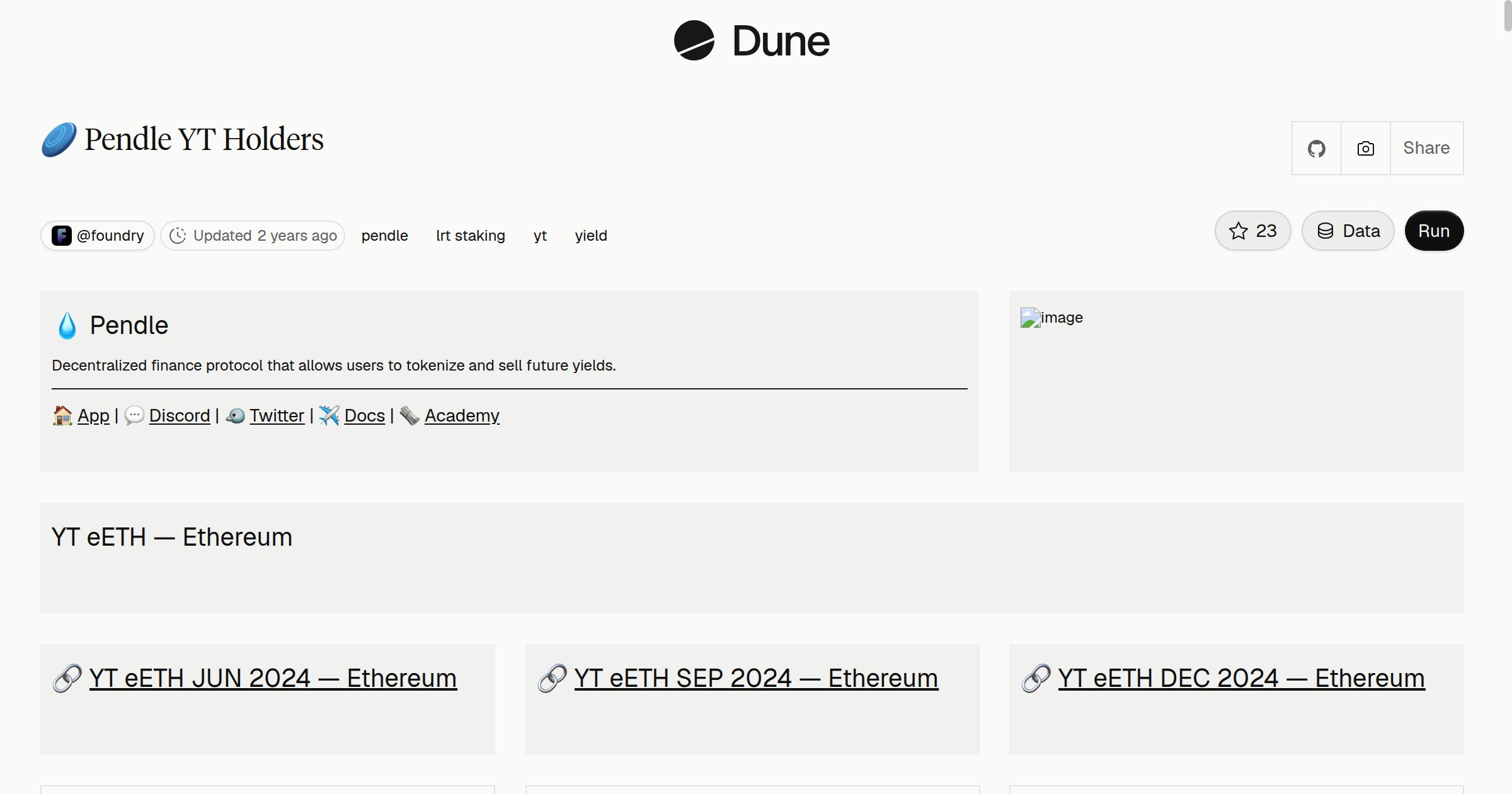Open YT eETH SEP 2024 — Ethereum link
The width and height of the screenshot is (1512, 794).
coord(756,679)
